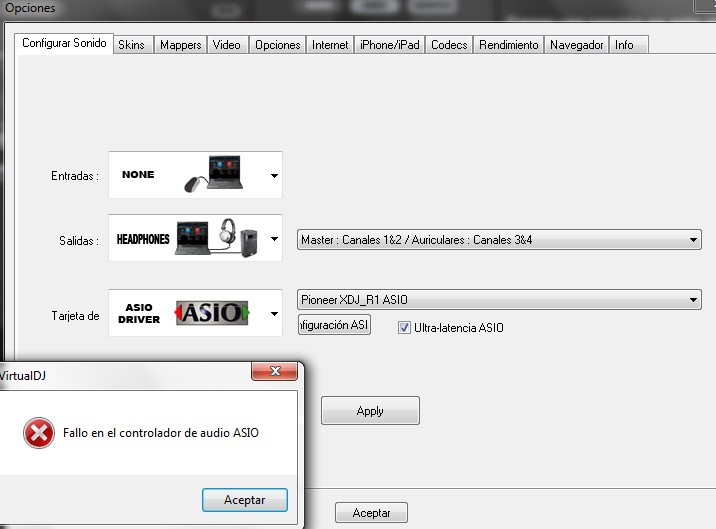Open the Video tab
Viewport: 716px width, 529px height.
[227, 45]
